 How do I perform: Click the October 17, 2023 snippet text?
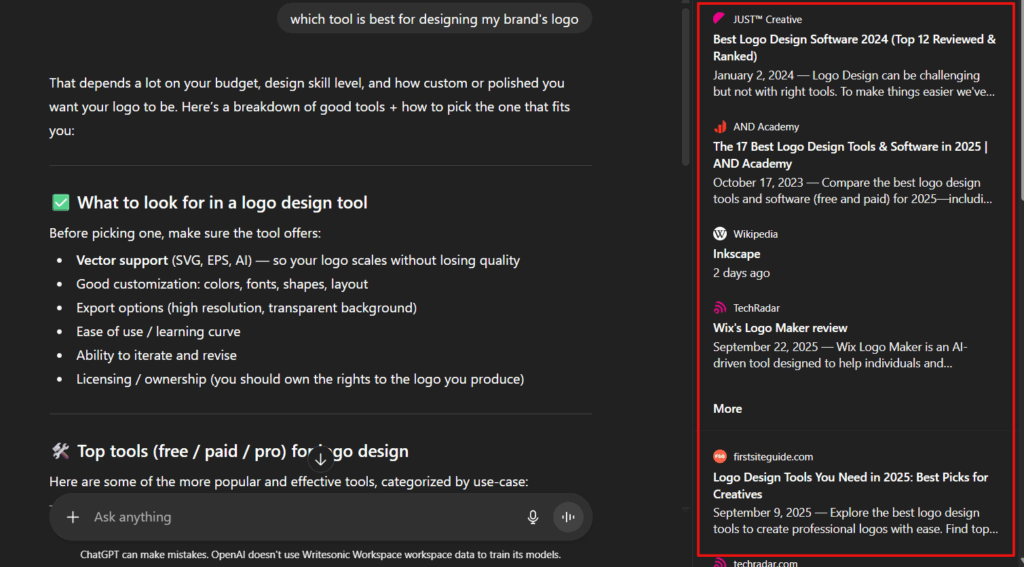coord(852,191)
